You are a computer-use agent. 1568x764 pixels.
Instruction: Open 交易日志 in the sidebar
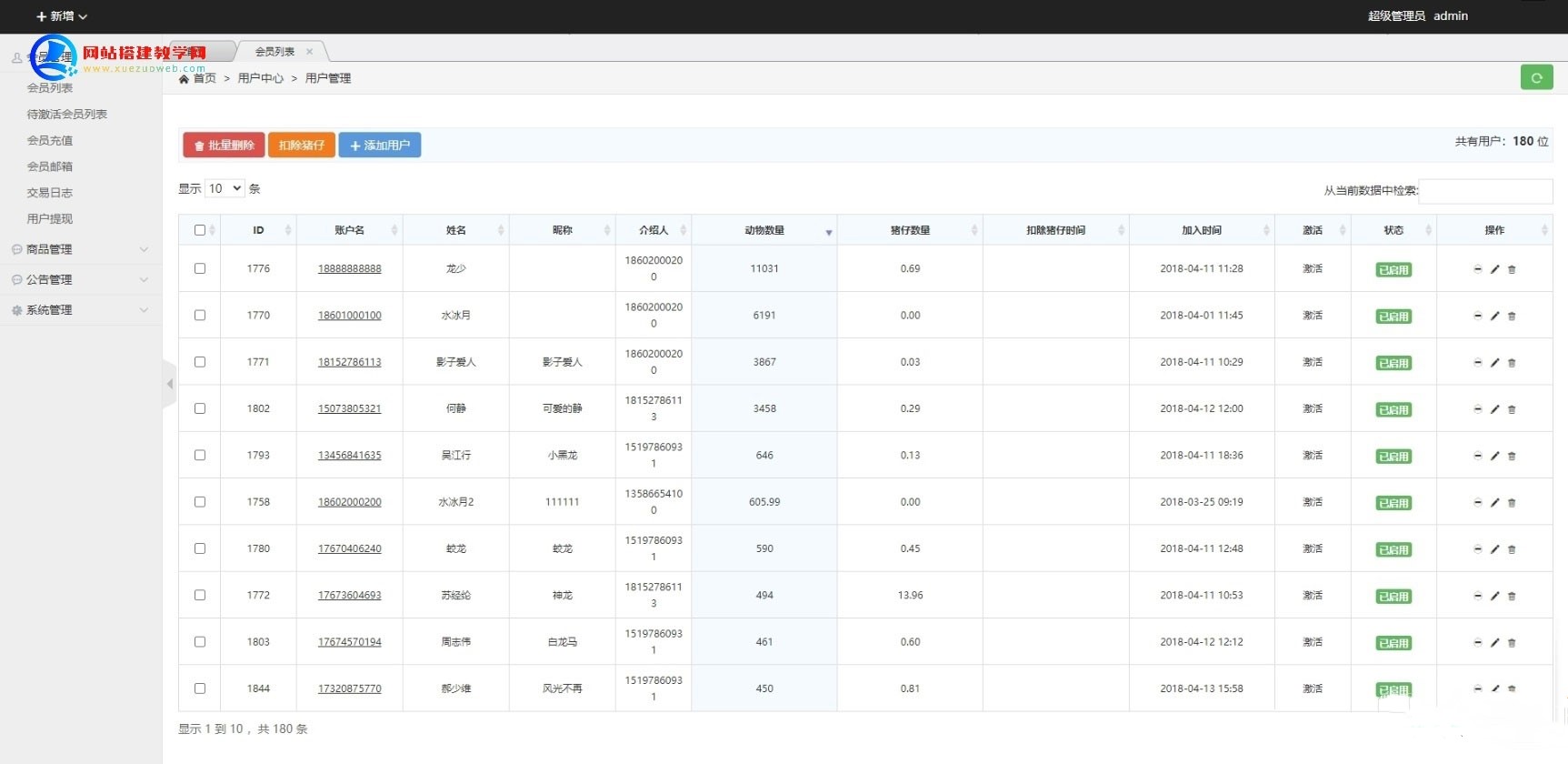pos(50,193)
